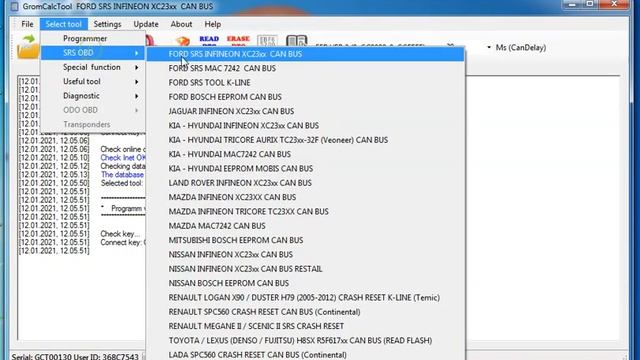Select FORD SRS TOOL K-LINE
The width and height of the screenshot is (640, 360).
point(305,82)
